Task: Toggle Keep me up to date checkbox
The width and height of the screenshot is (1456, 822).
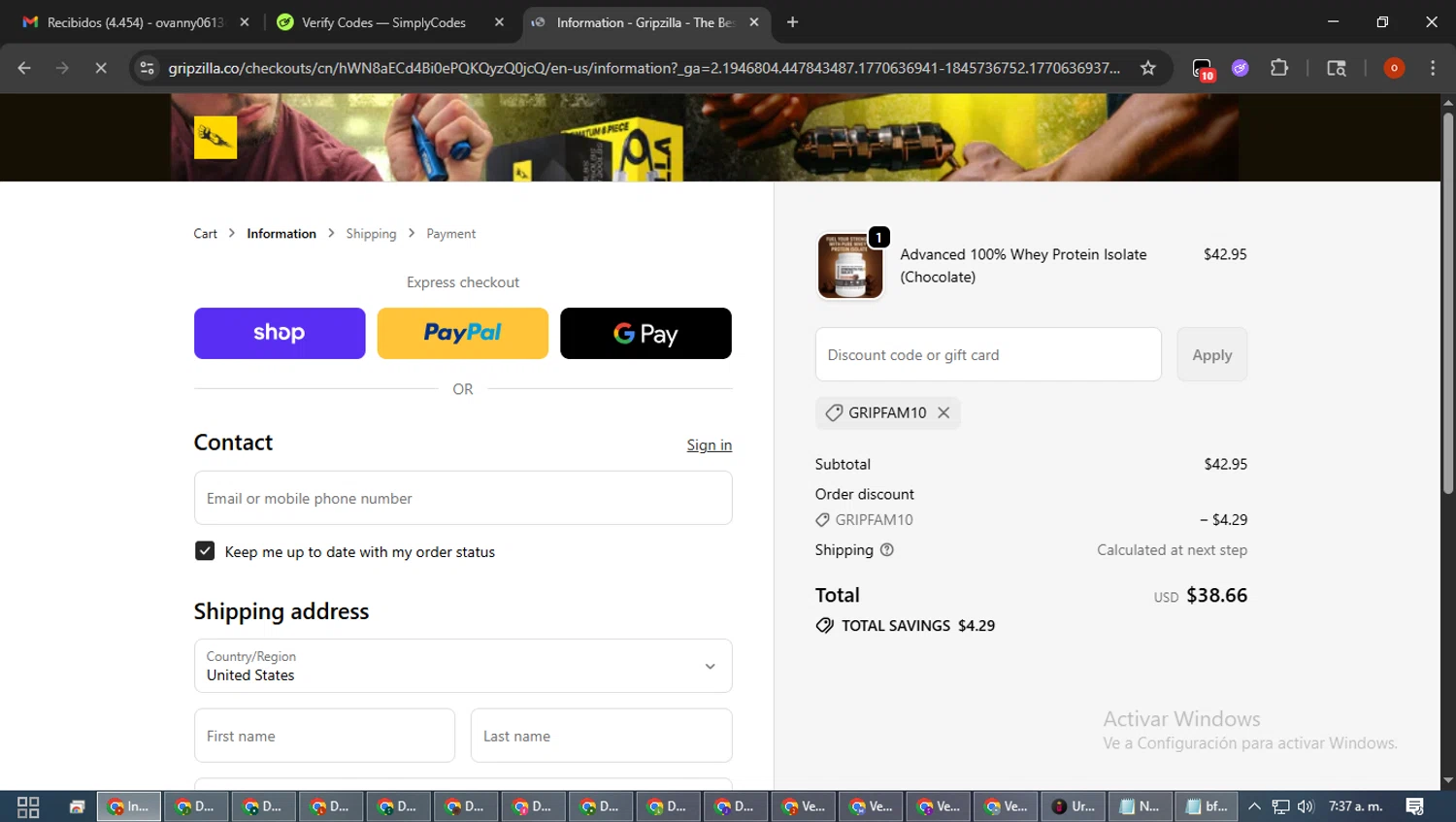Action: pyautogui.click(x=205, y=551)
